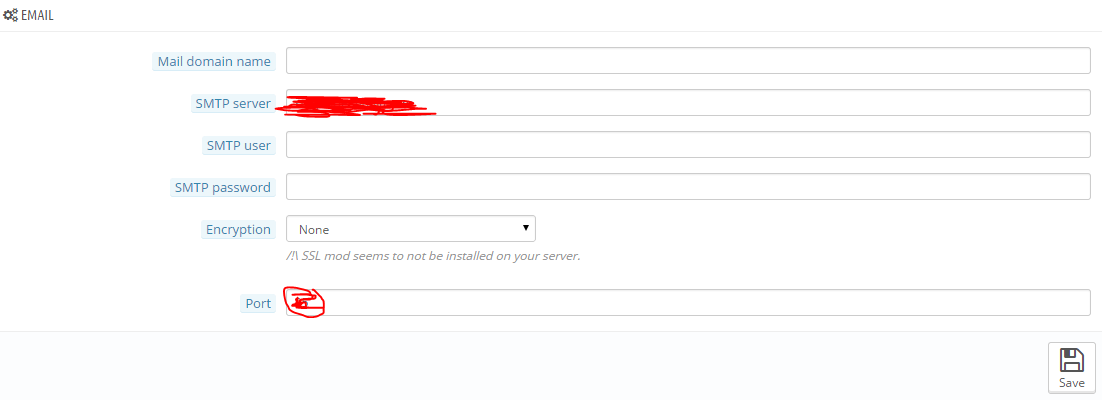Click the SMTP password label
Image resolution: width=1102 pixels, height=400 pixels.
coord(223,188)
